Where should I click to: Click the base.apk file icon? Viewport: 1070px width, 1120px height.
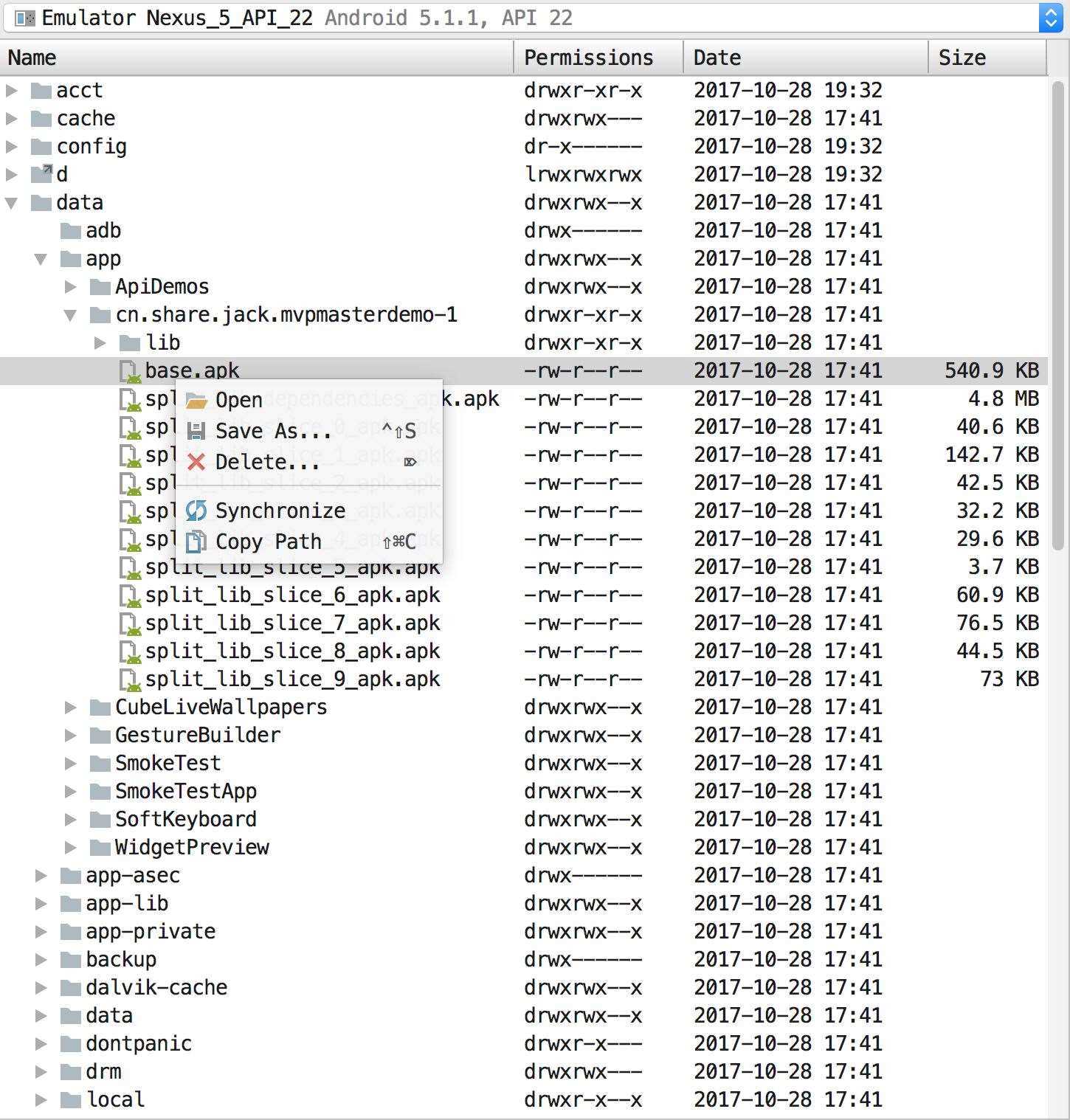point(130,371)
